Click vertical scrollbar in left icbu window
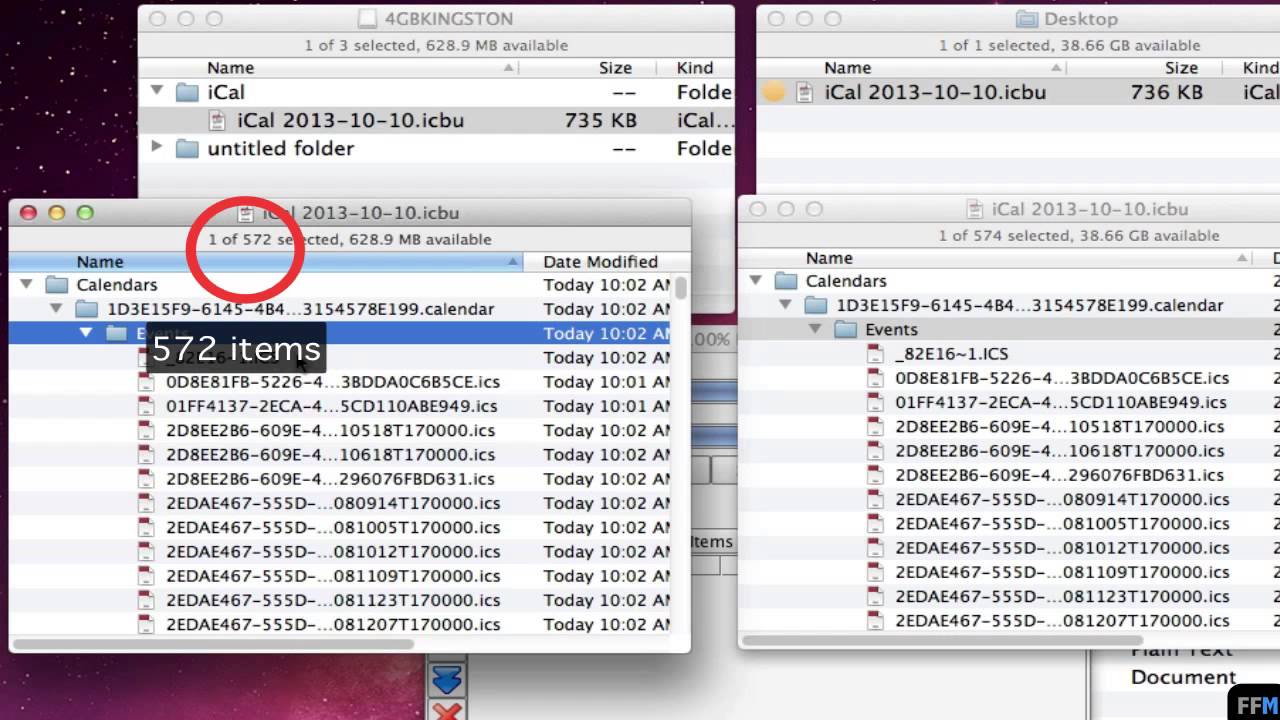 point(681,288)
